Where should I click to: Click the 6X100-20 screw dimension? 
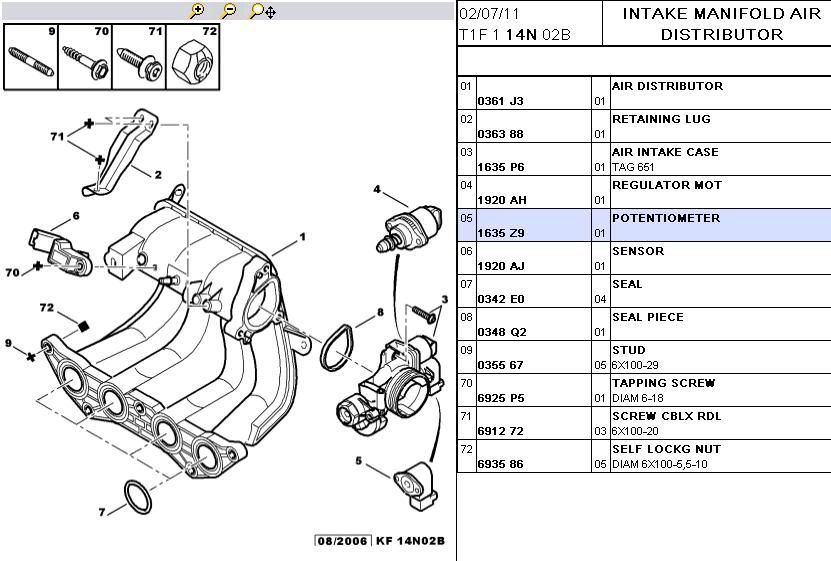tap(635, 431)
